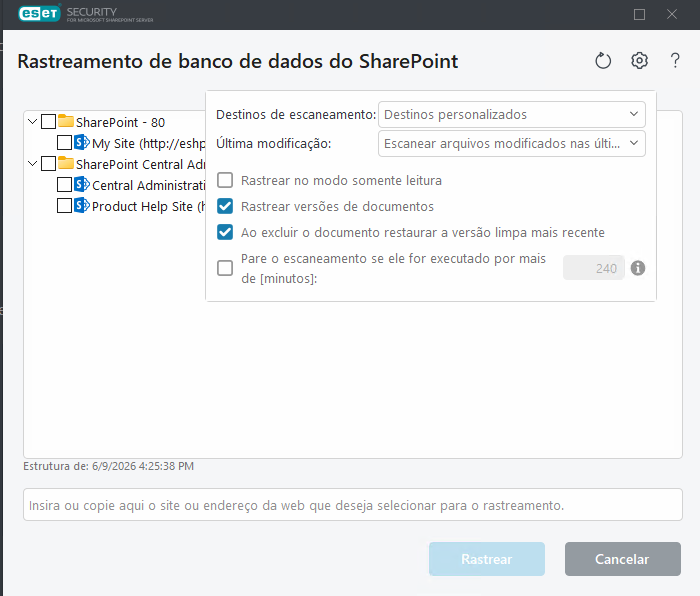This screenshot has height=596, width=700.
Task: Check the My Site checkbox
Action: 64,142
